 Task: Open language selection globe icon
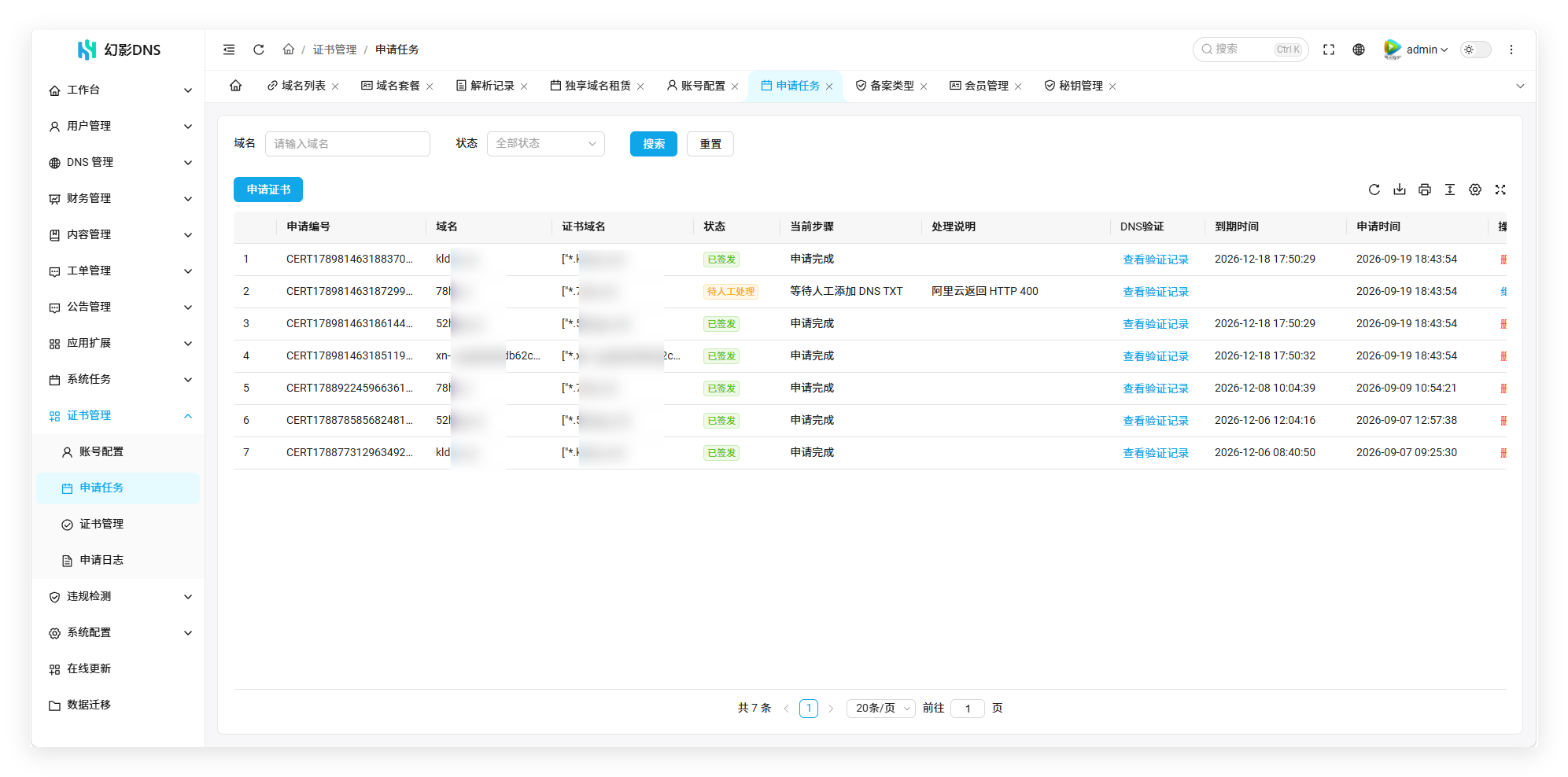[1359, 50]
